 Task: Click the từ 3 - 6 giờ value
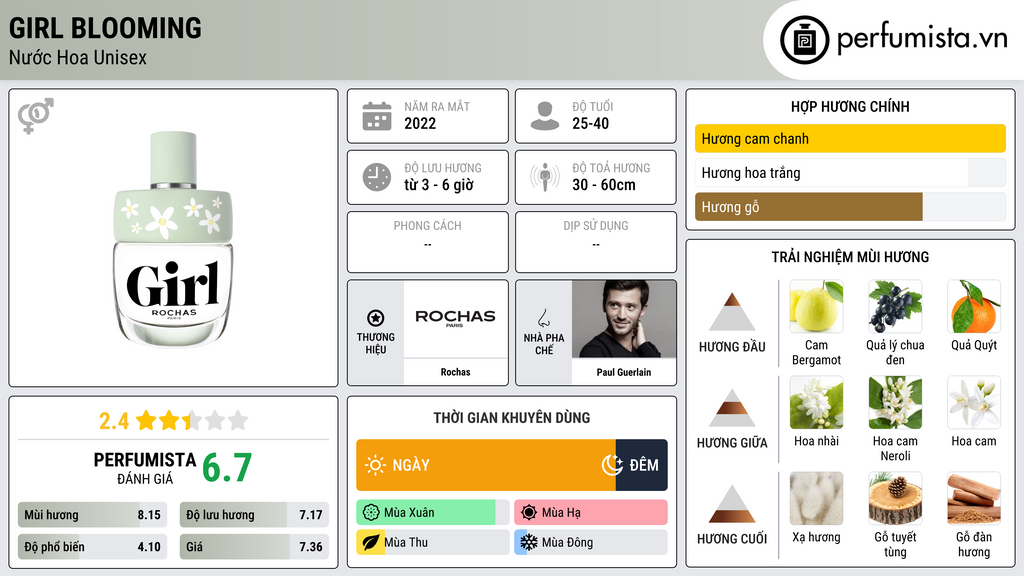[439, 185]
